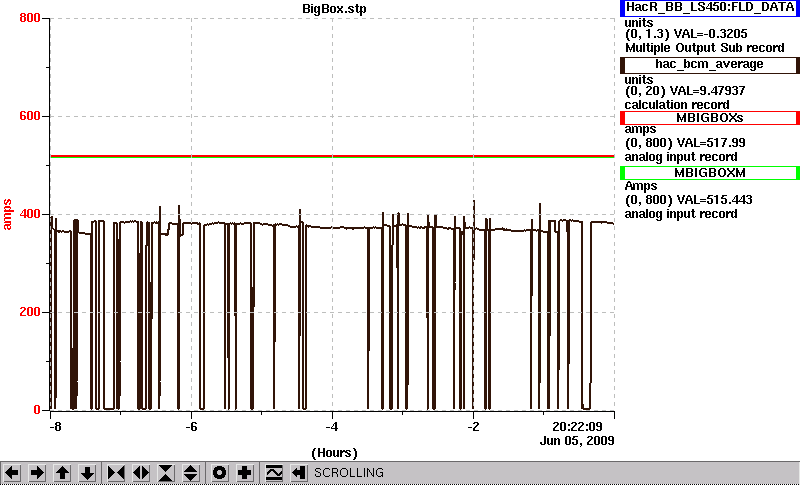800x485 pixels.
Task: Click the -8 hours x-axis tick label
Action: click(x=55, y=426)
